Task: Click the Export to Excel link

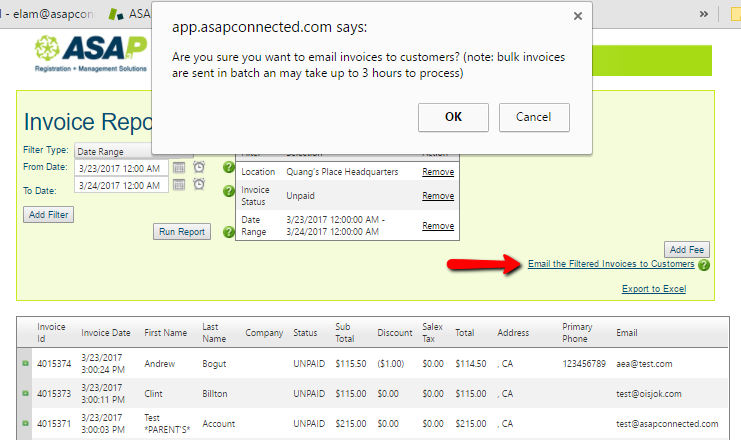Action: 653,289
